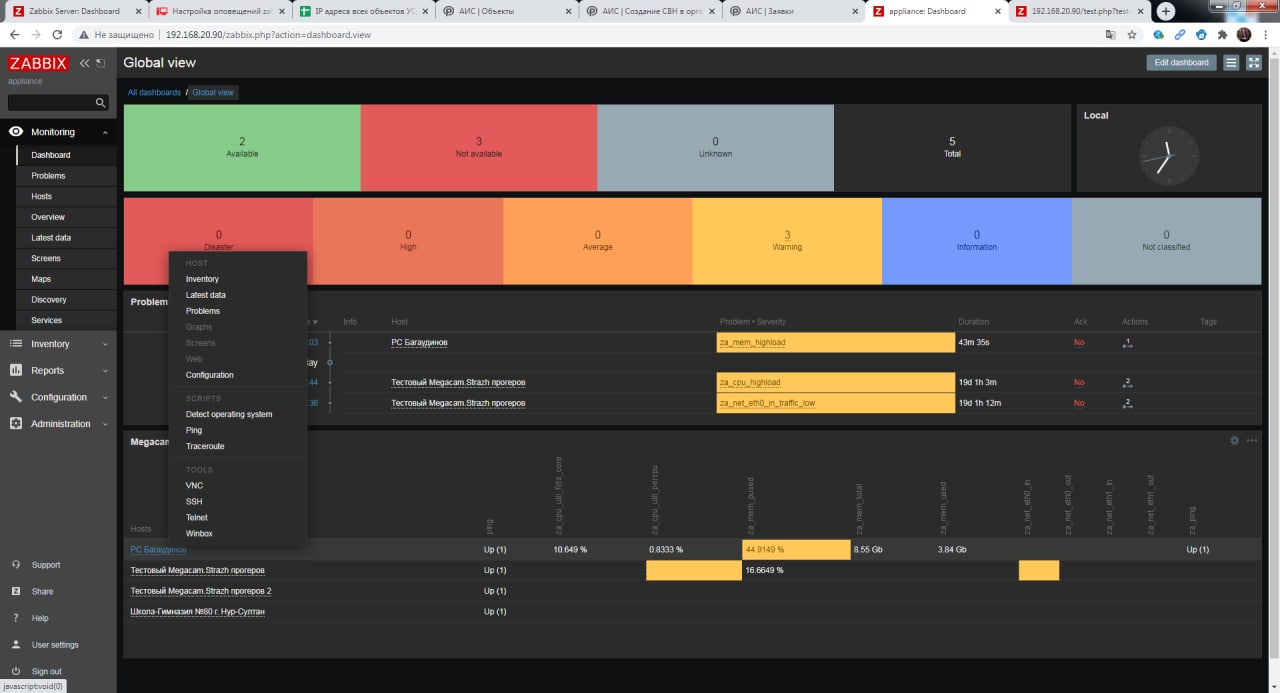
Task: Open All dashboards breadcrumb link
Action: tap(154, 92)
